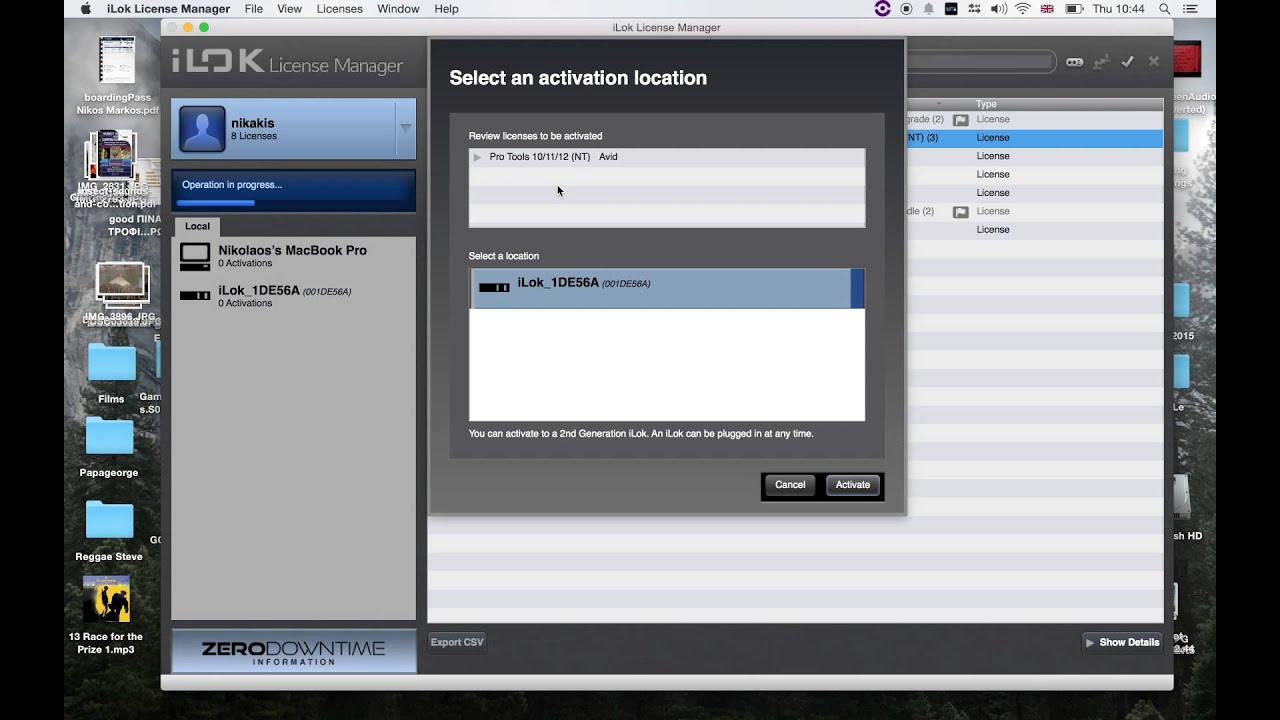This screenshot has width=1280, height=720.
Task: Click the Type column header
Action: [x=986, y=104]
